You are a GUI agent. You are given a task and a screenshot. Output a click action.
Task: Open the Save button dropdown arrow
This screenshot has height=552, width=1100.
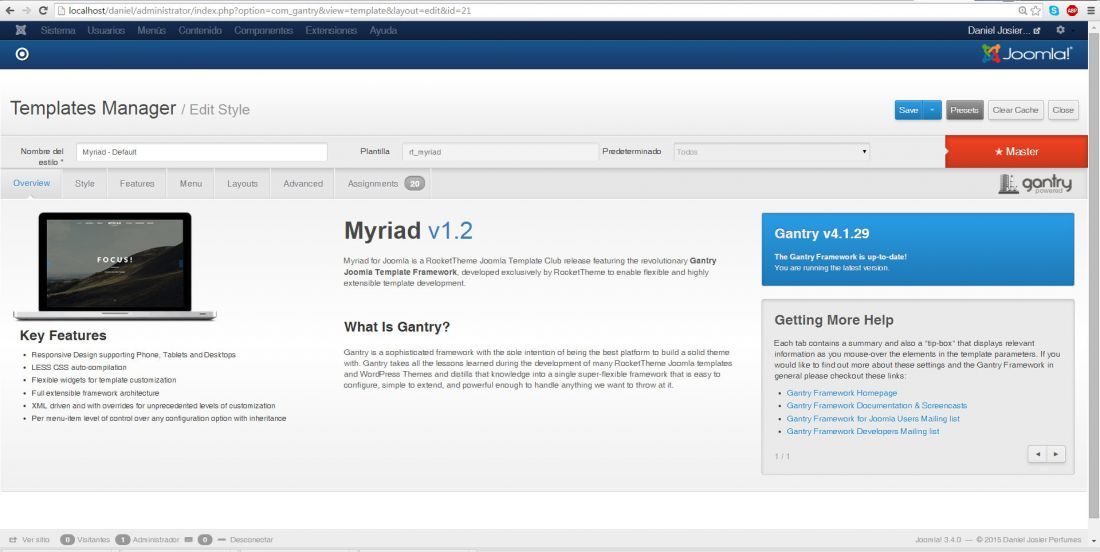click(x=932, y=110)
